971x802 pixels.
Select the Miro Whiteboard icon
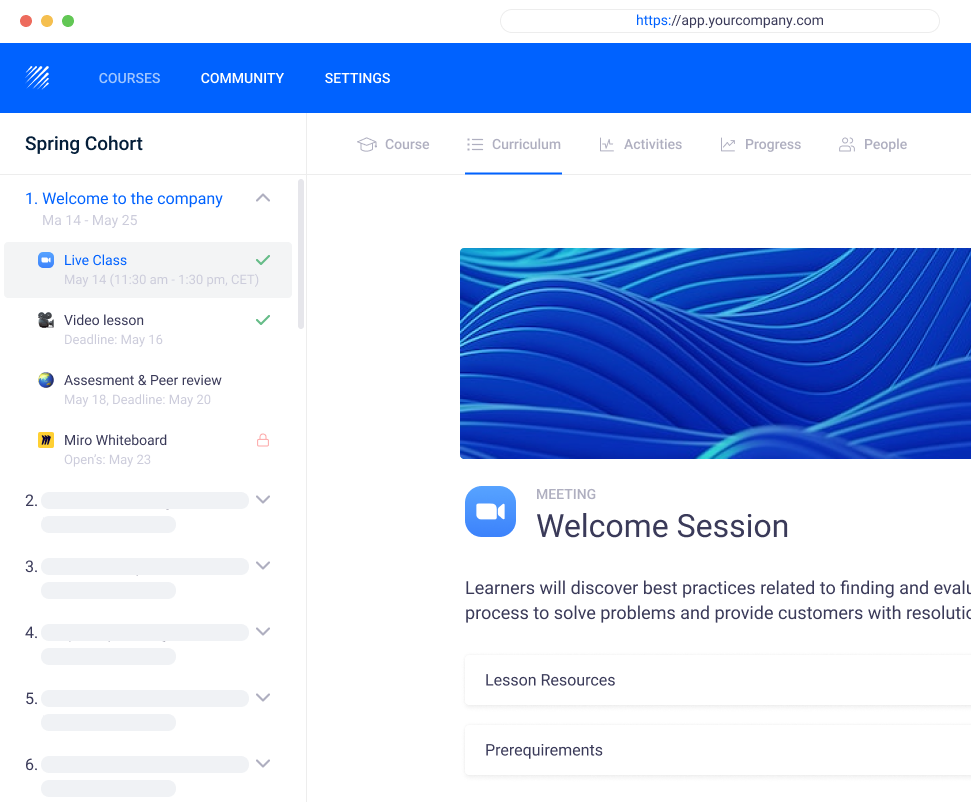46,440
